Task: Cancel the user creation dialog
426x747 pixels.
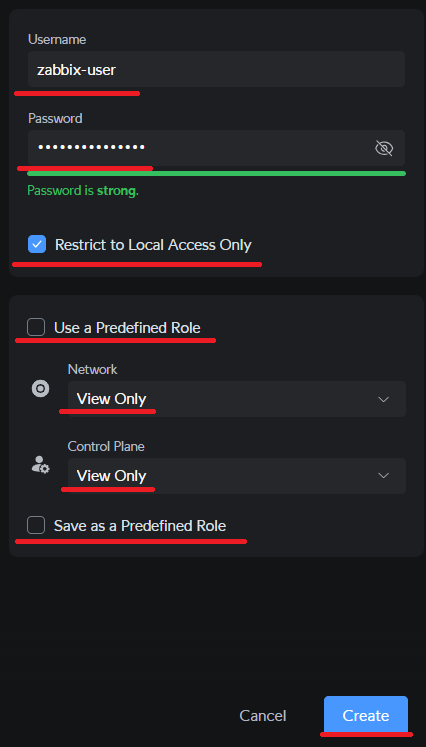Action: point(263,716)
